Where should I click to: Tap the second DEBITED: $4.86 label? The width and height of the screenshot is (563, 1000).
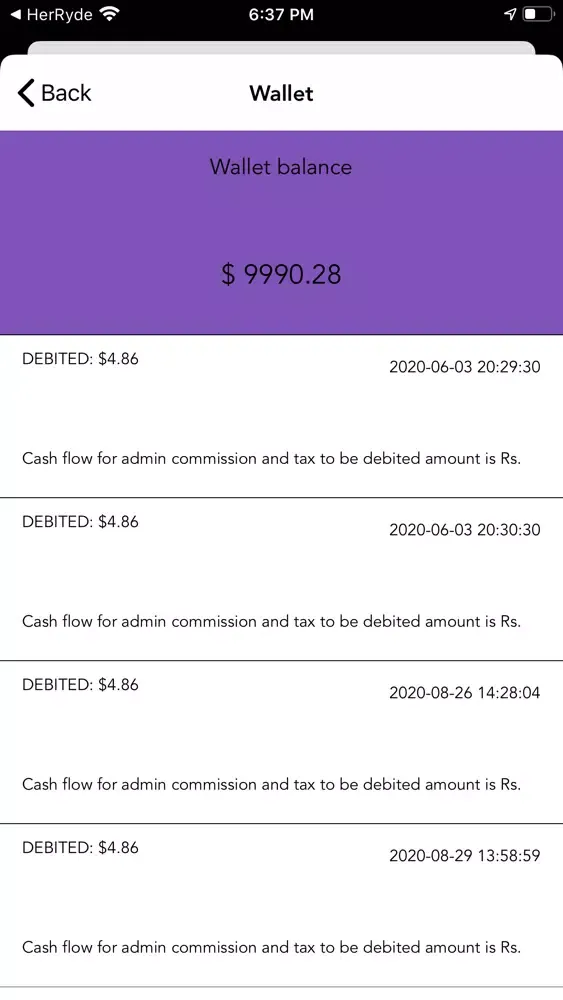[80, 522]
